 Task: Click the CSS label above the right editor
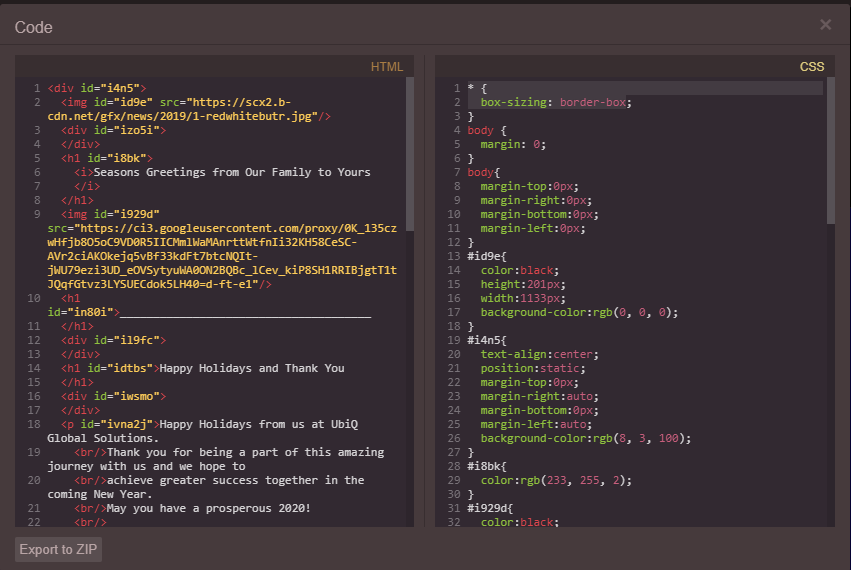click(811, 67)
